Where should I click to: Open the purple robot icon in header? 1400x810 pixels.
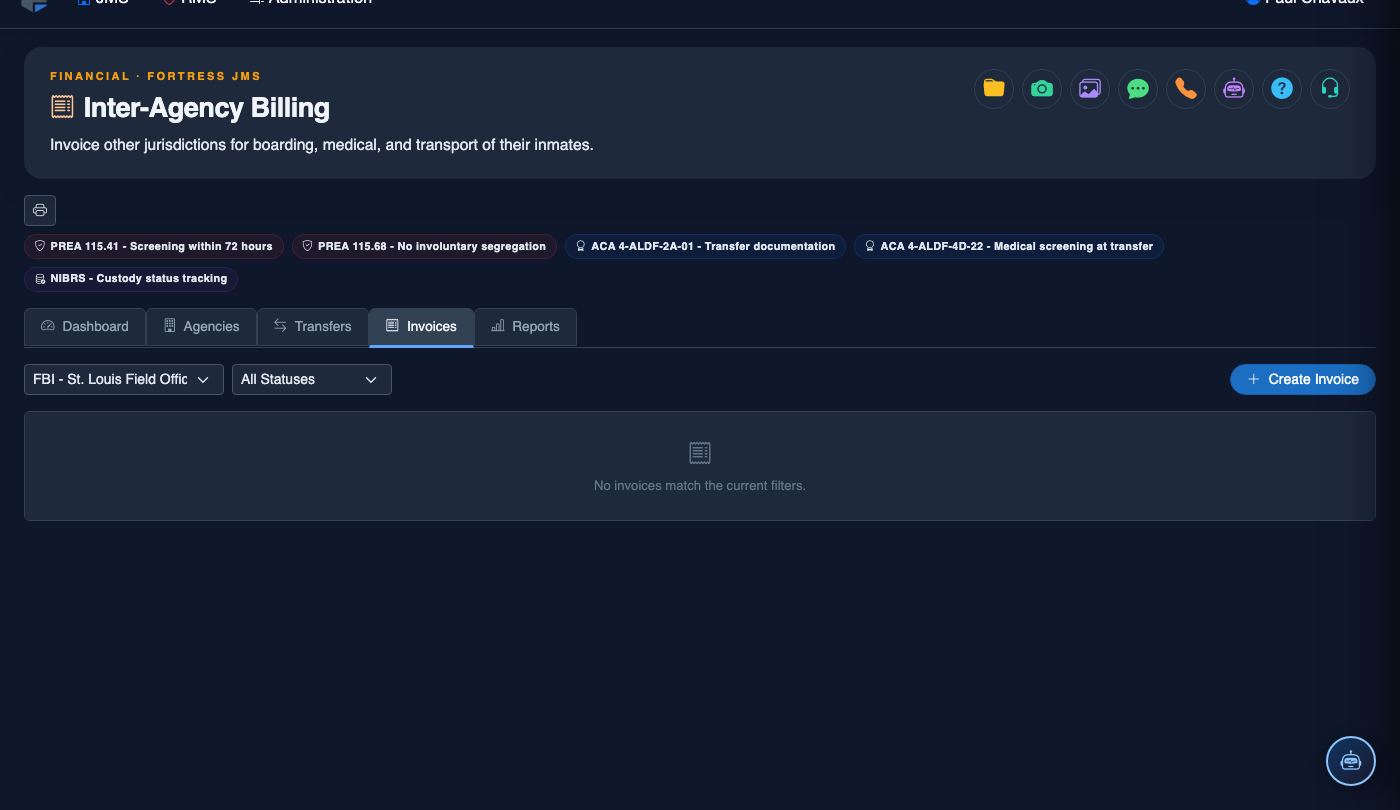1234,89
